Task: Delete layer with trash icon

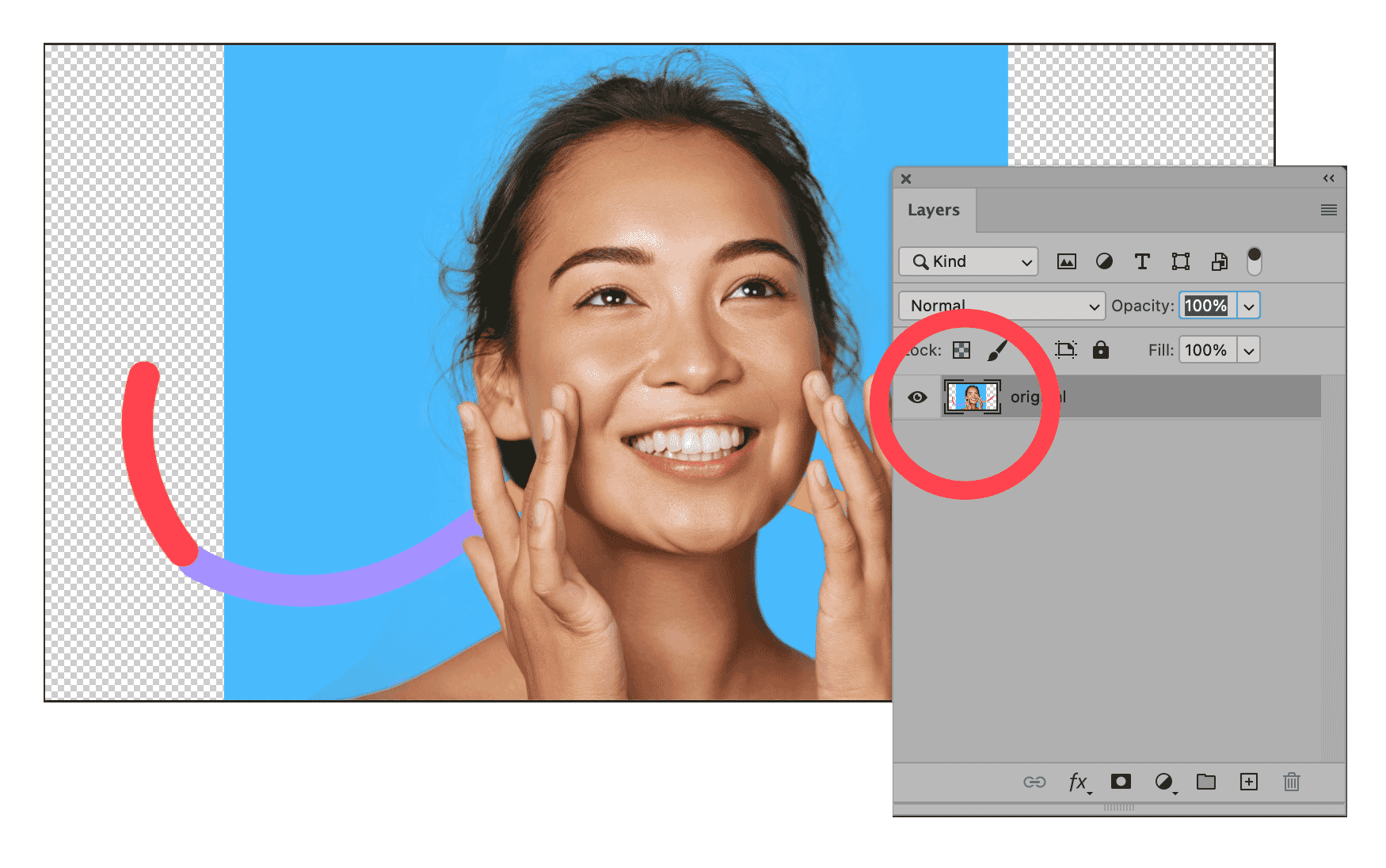Action: 1291,782
